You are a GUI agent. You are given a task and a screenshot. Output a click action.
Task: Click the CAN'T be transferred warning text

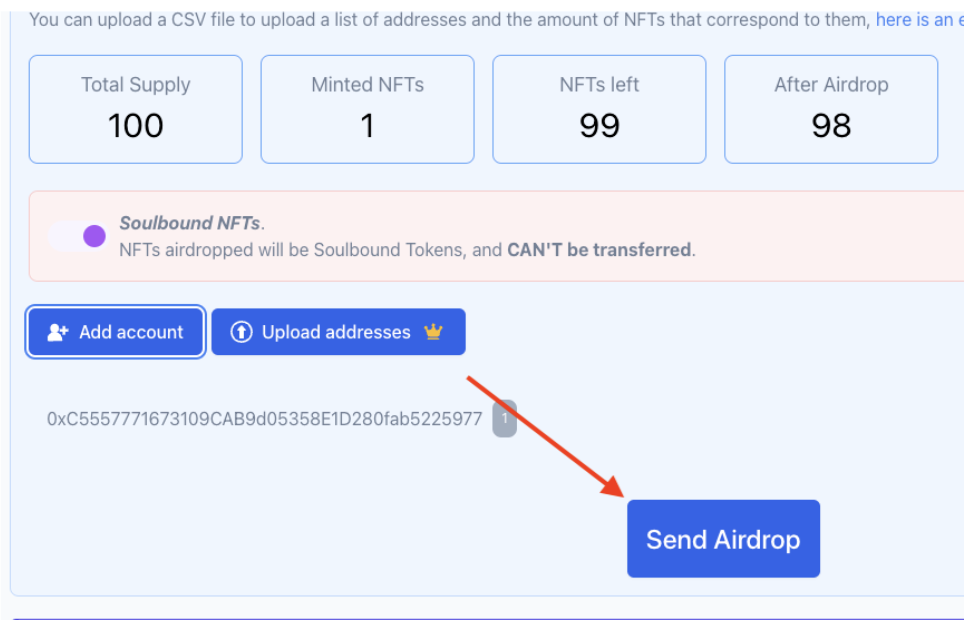[599, 250]
